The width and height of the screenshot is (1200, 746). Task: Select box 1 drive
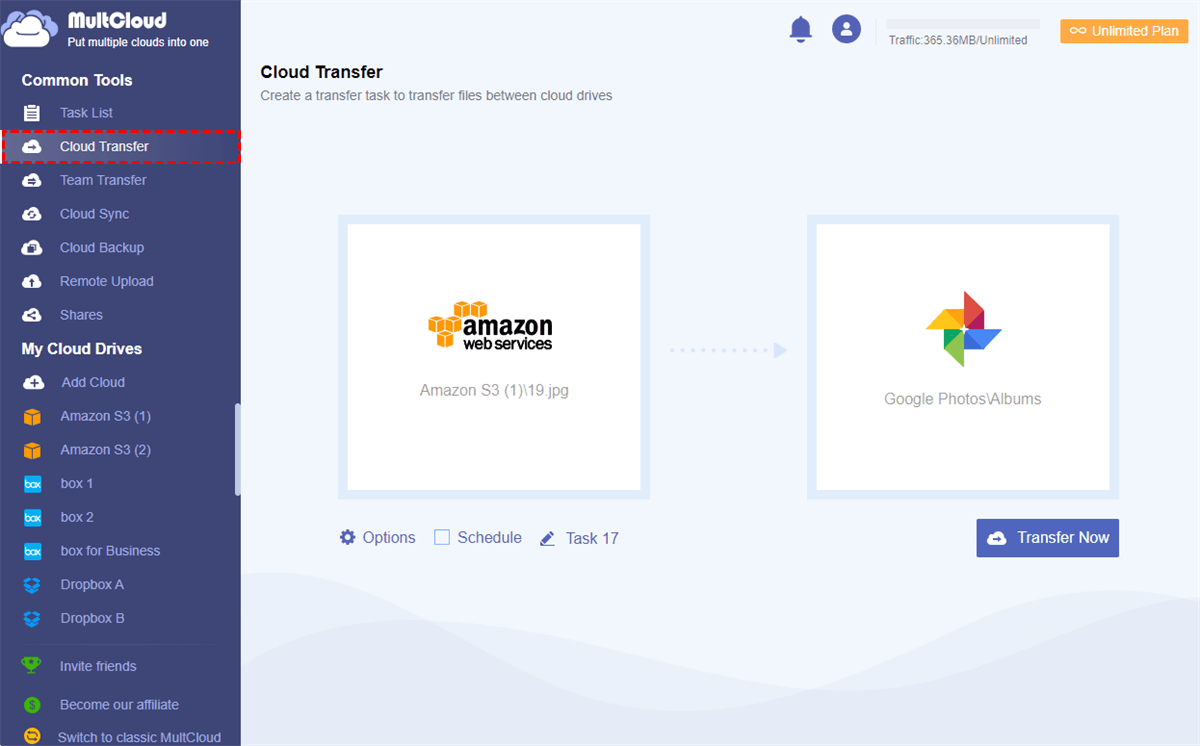77,484
